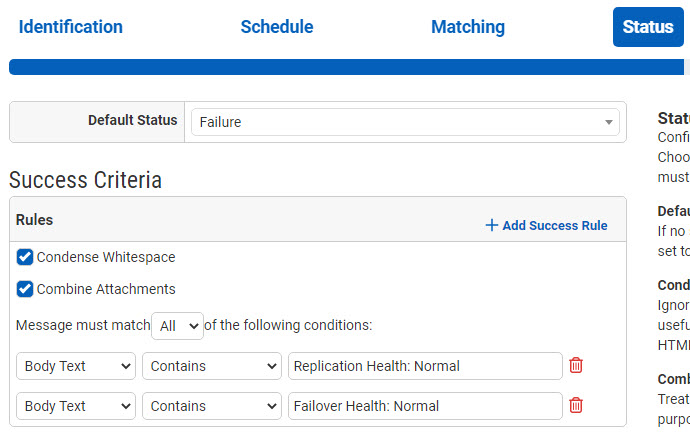Toggle Combine Attachments checkbox
The width and height of the screenshot is (690, 436).
[25, 289]
